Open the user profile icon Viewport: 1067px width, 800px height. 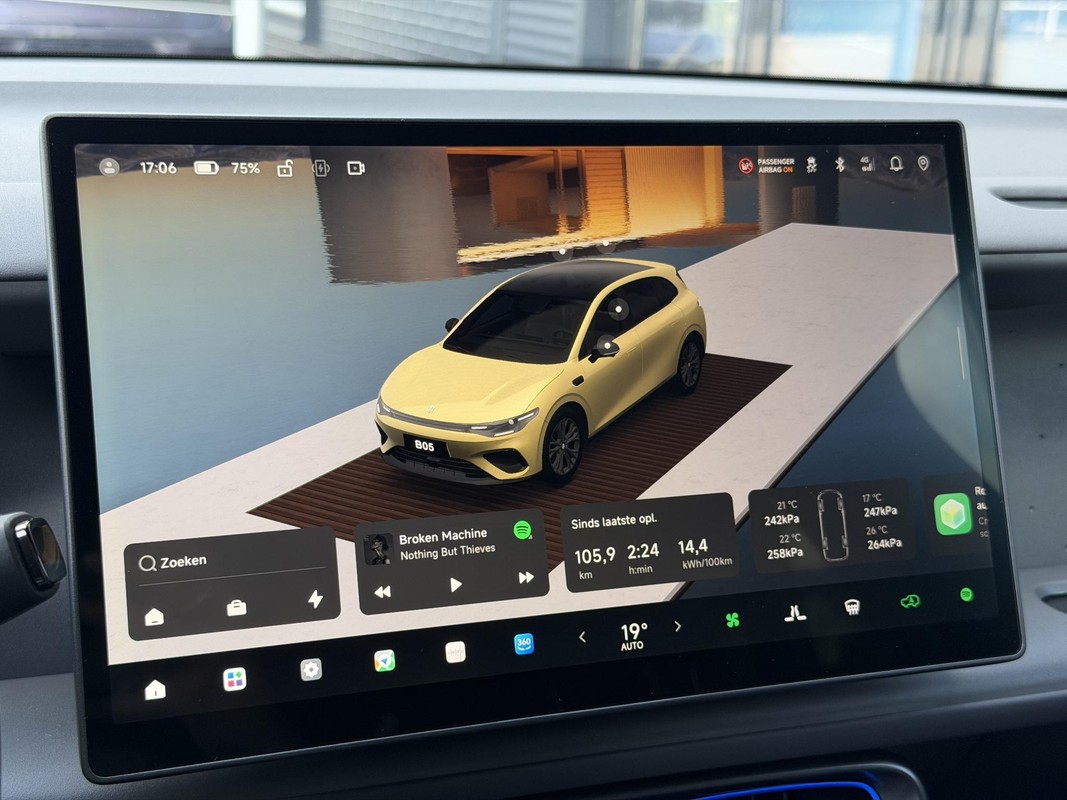(109, 167)
